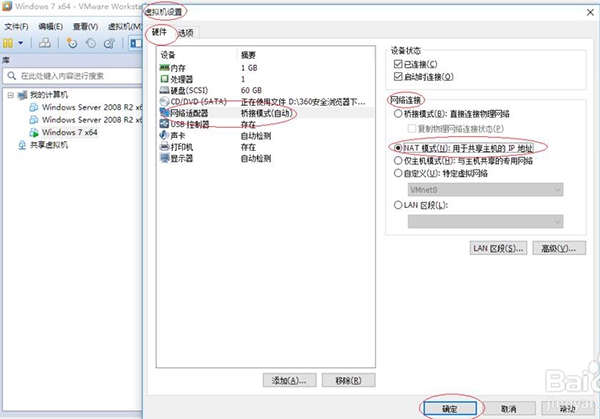Screen dimensions: 600x419
Task: Click the 帮助 button beside 取消
Action: click(567, 408)
